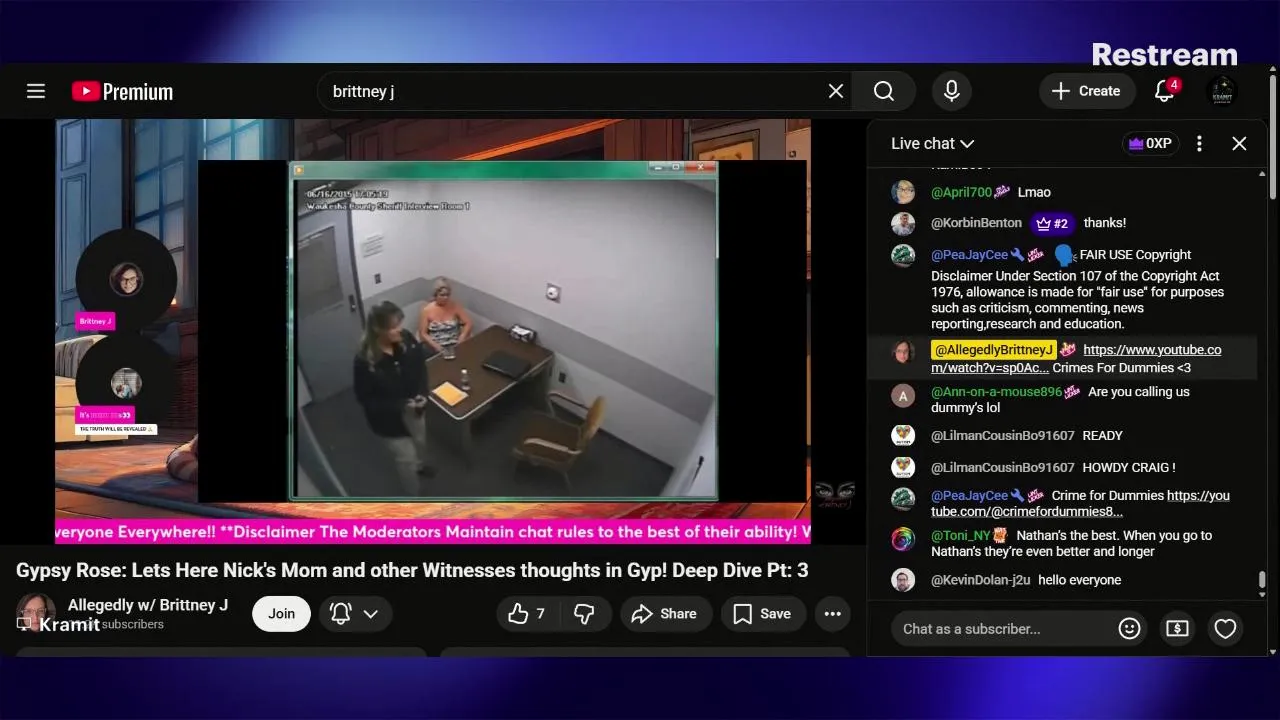Open the Create menu
1280x720 pixels.
tap(1087, 91)
